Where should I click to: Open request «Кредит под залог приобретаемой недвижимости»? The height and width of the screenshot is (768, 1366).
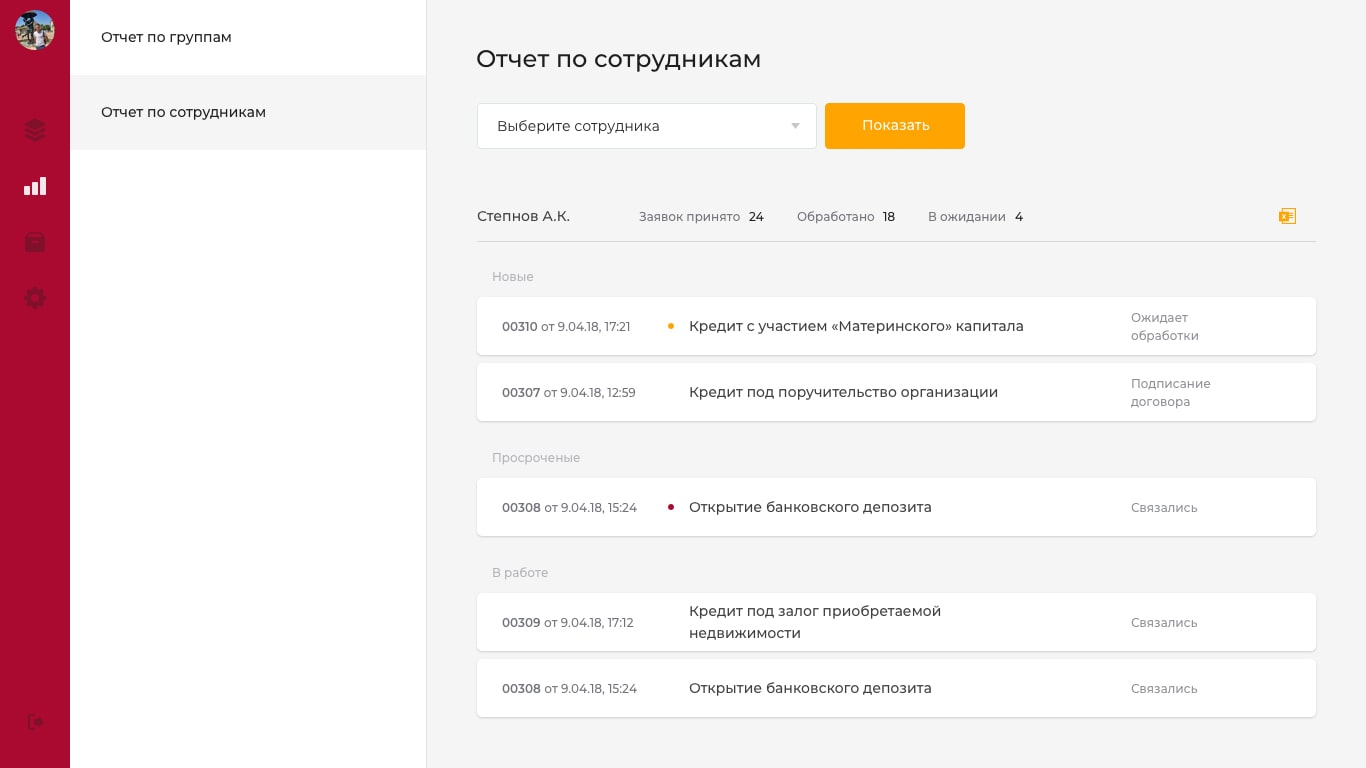click(x=814, y=622)
